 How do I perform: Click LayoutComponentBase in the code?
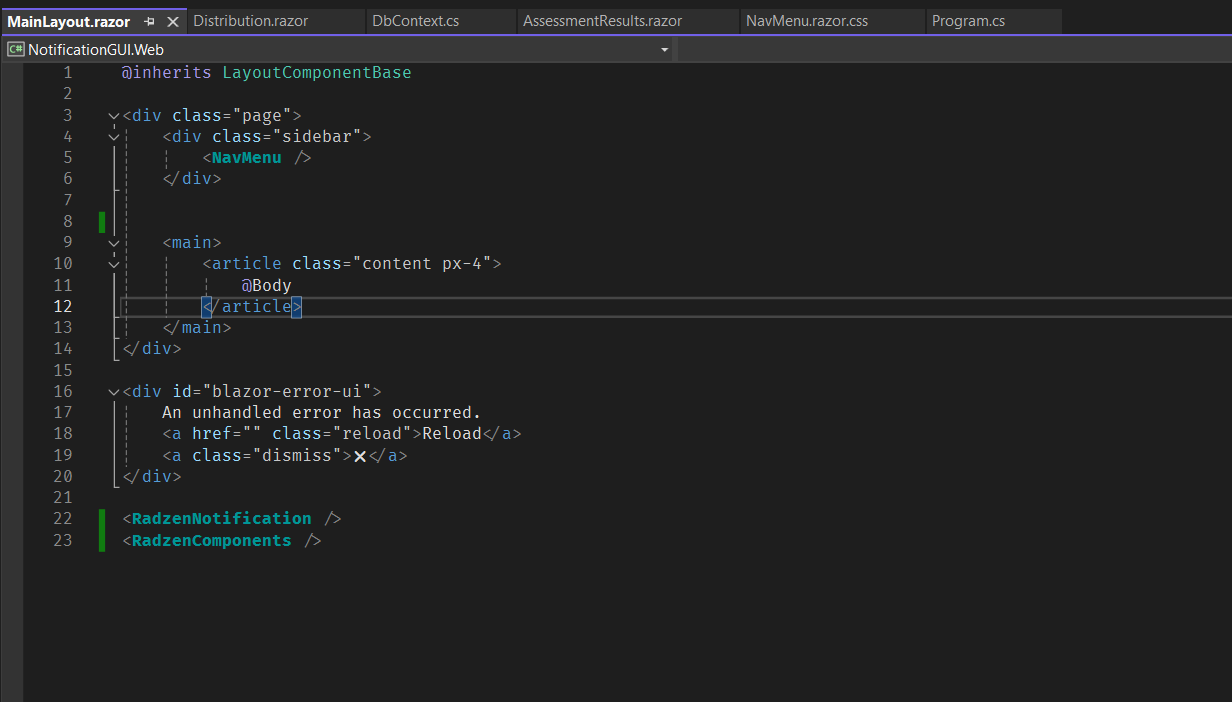coord(317,73)
